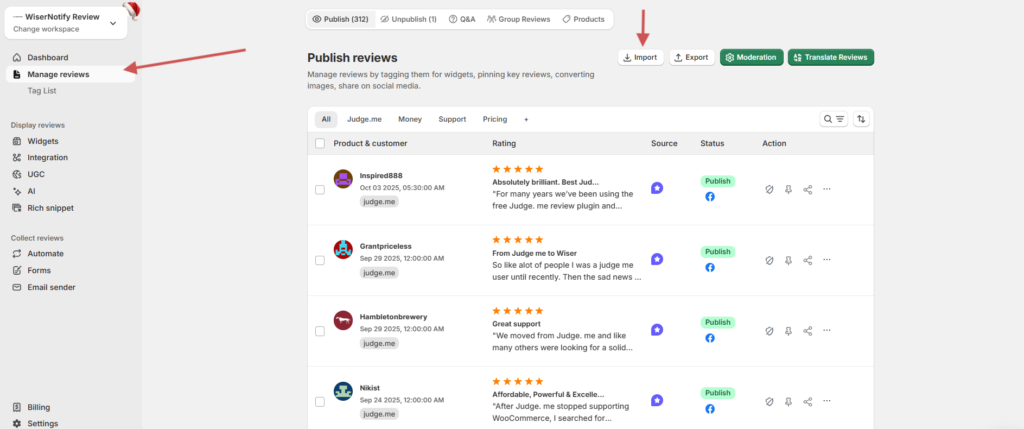The image size is (1024, 429).
Task: Toggle the select-all checkbox in table header
Action: pos(320,144)
